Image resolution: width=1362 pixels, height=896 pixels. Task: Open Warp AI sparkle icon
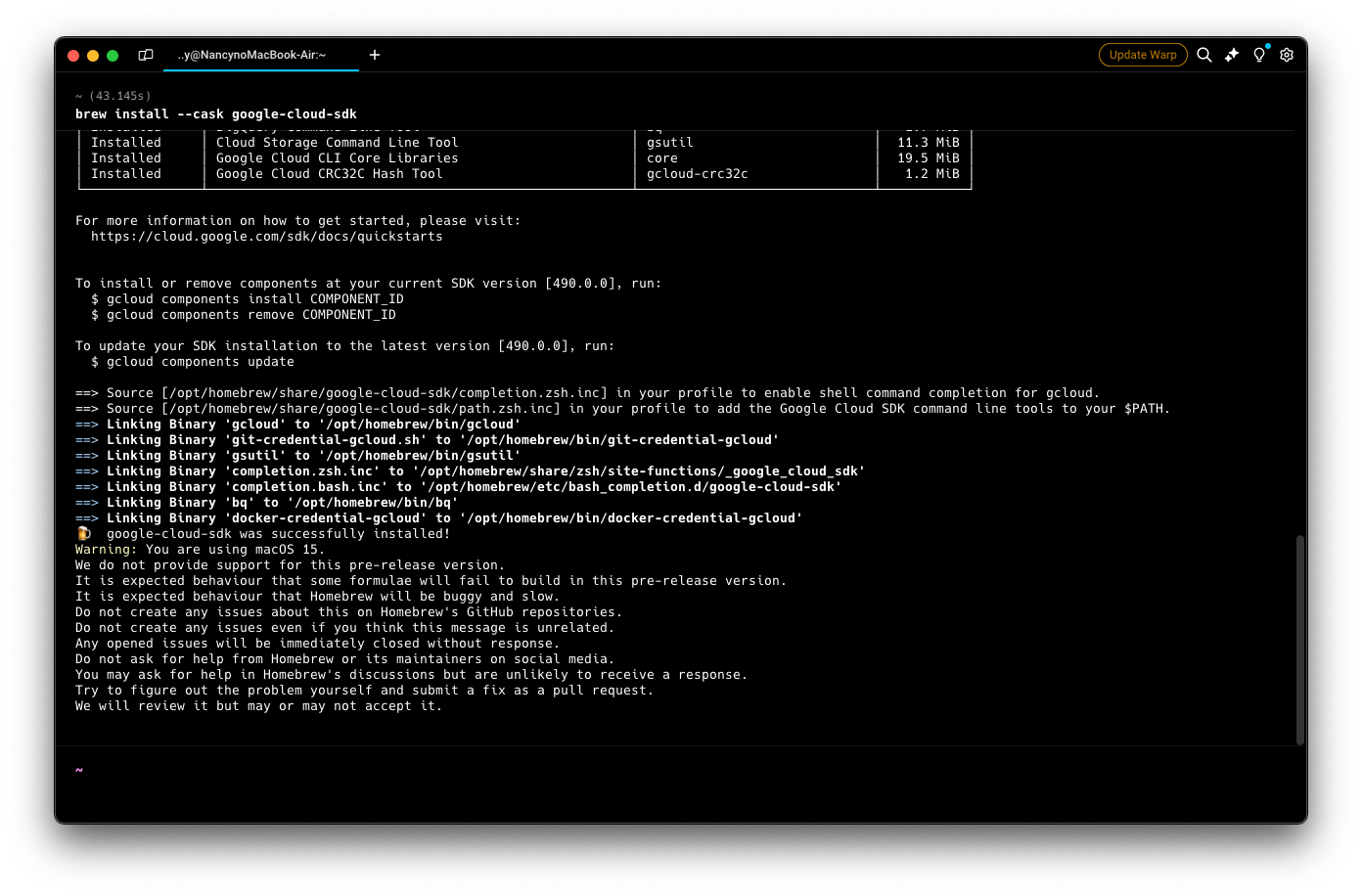[1232, 55]
